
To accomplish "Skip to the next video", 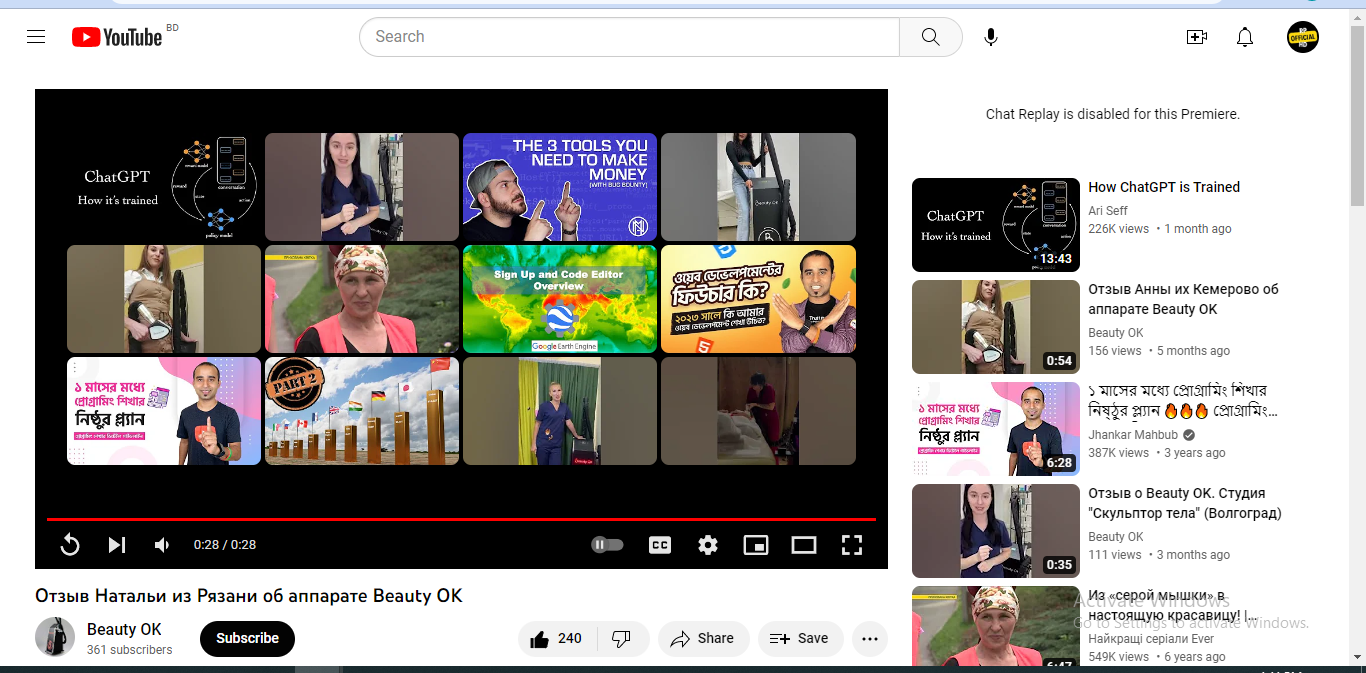I will point(117,545).
